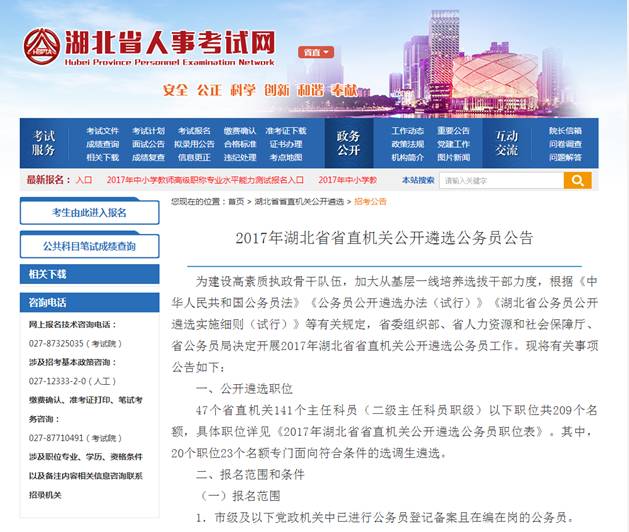Open 院长信箱 in the navigation

pyautogui.click(x=565, y=131)
